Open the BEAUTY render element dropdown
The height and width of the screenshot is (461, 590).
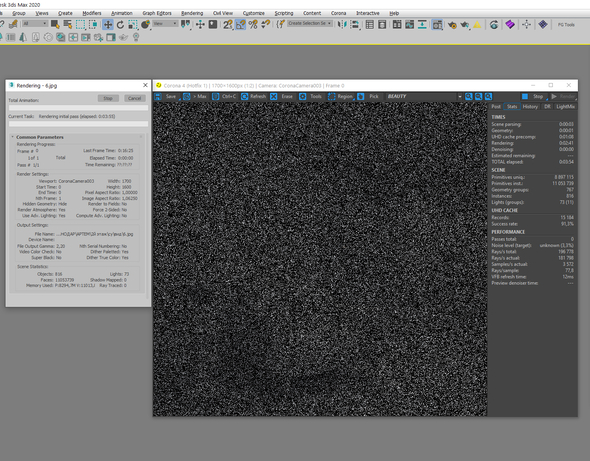point(424,97)
